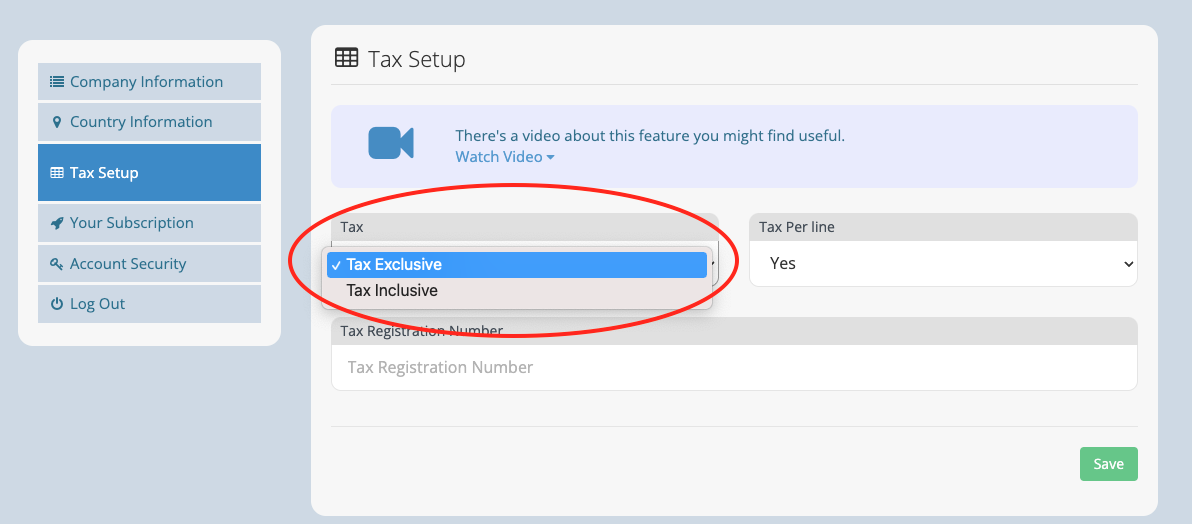Focus the Tax Registration Number input field
Viewport: 1192px width, 524px height.
734,367
